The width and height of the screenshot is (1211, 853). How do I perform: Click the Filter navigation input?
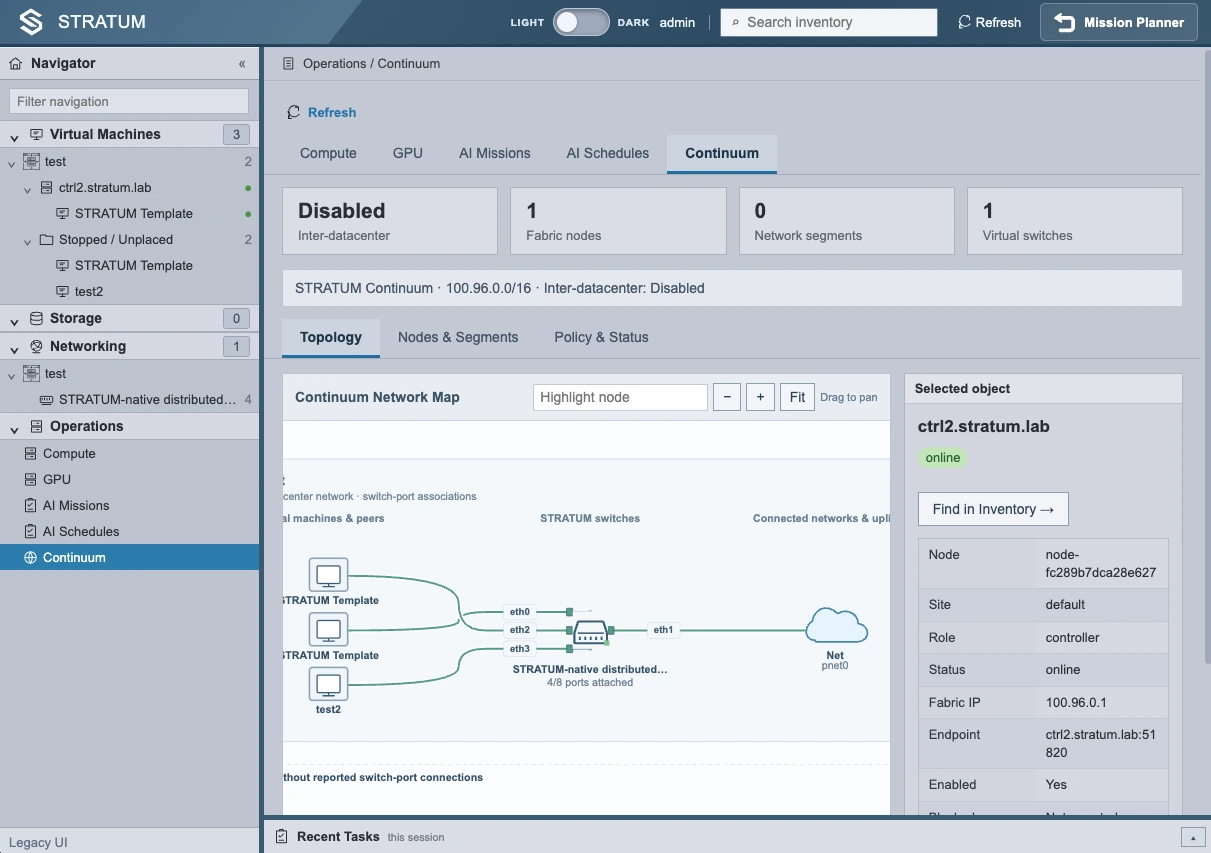tap(129, 101)
